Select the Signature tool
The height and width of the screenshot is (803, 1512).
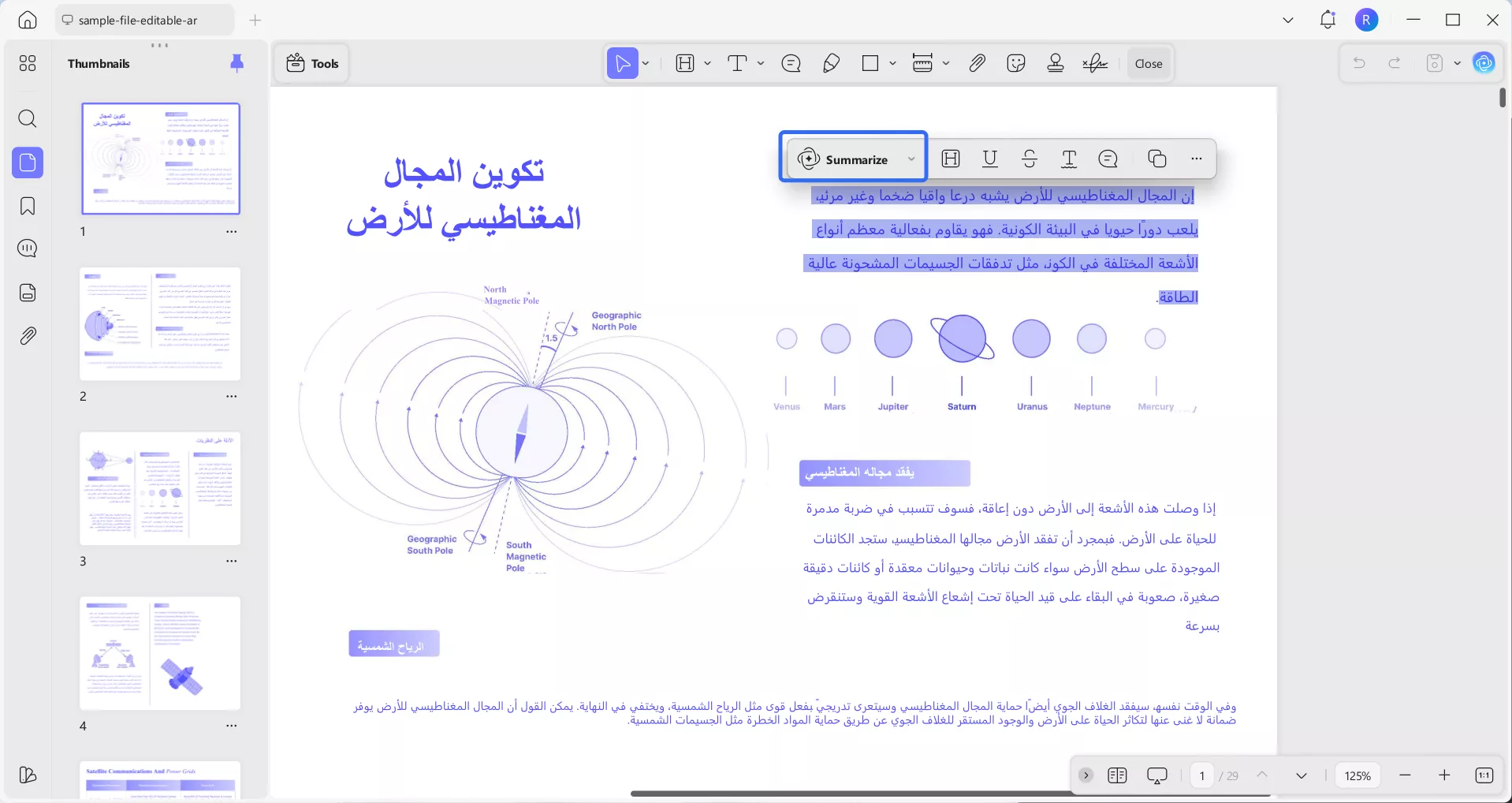tap(1095, 63)
